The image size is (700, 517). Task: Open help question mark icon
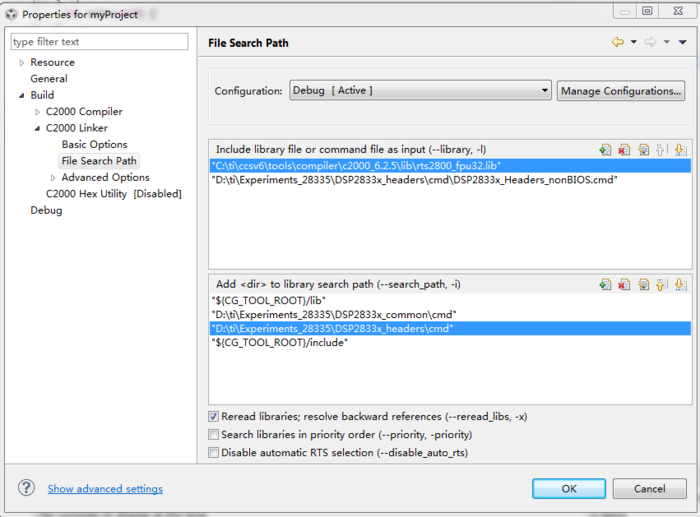pos(26,488)
